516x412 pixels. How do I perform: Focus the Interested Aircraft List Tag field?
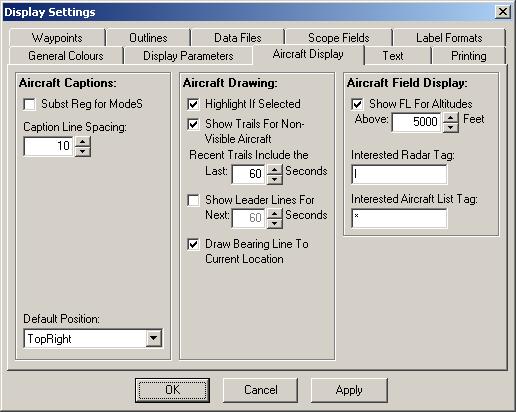(x=399, y=218)
